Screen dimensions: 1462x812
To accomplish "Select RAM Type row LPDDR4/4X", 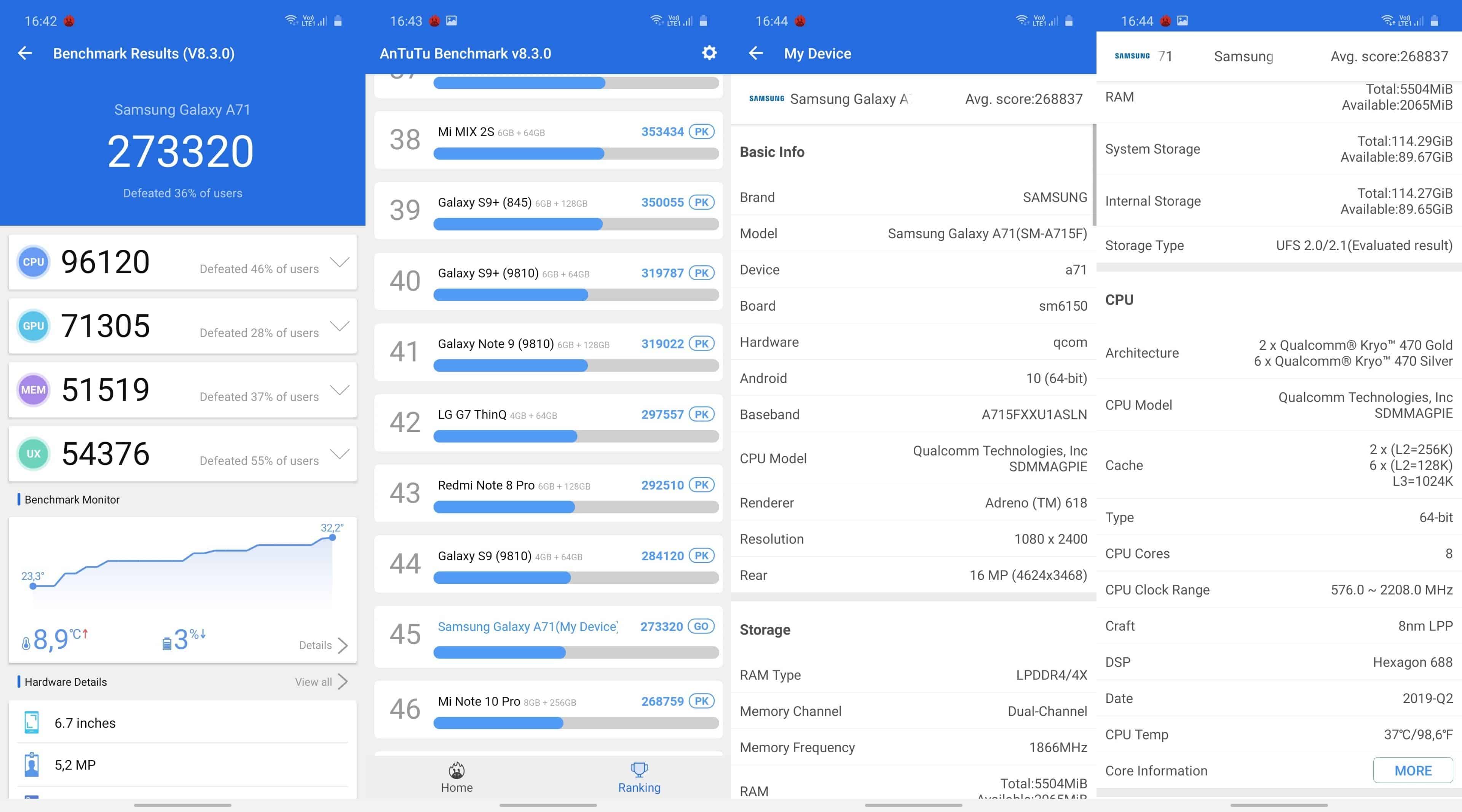I will click(913, 675).
